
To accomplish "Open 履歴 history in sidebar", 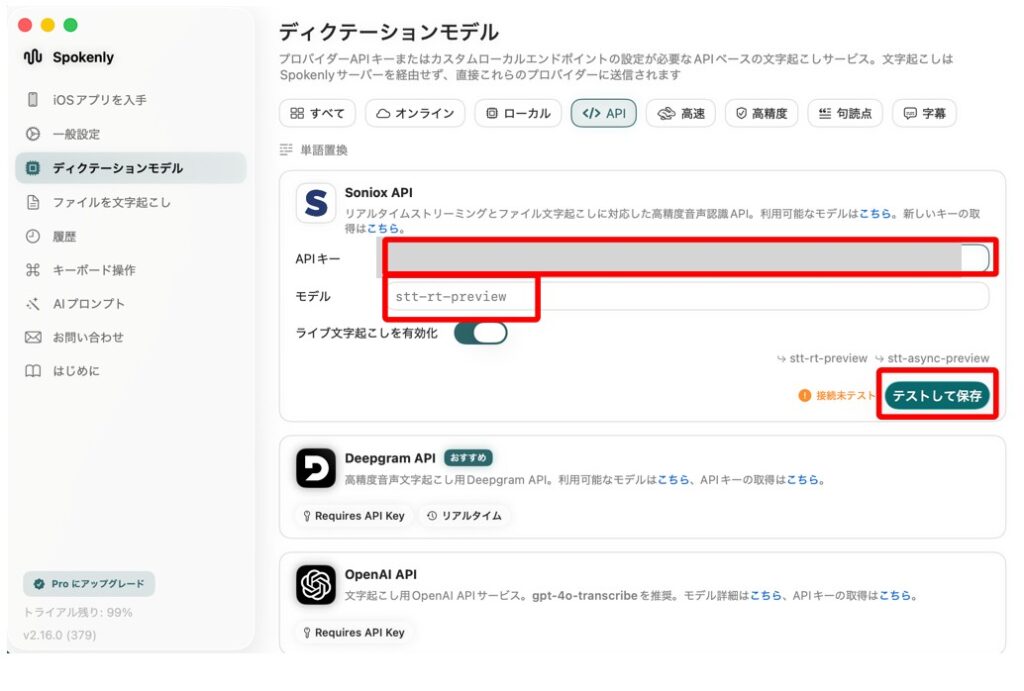I will (64, 237).
